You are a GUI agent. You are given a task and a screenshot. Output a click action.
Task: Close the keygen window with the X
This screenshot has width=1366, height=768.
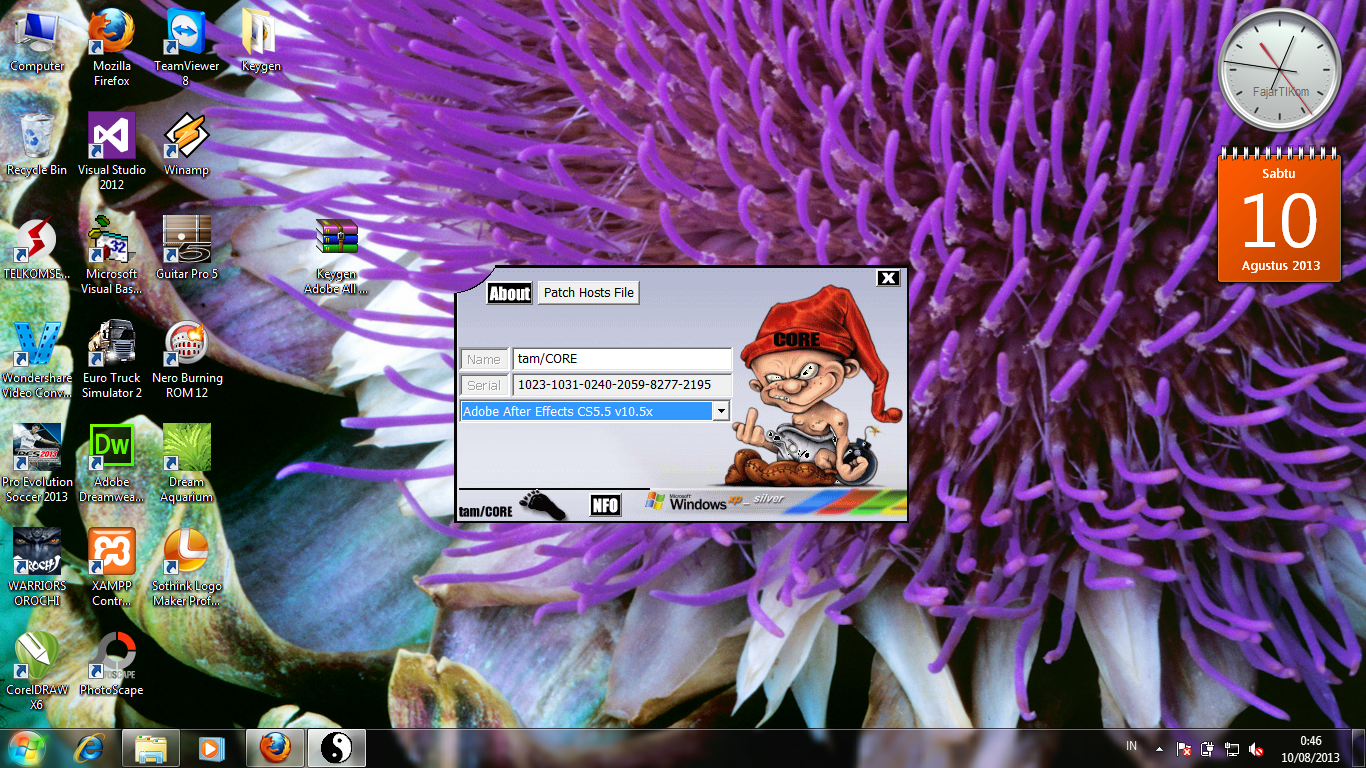[888, 278]
